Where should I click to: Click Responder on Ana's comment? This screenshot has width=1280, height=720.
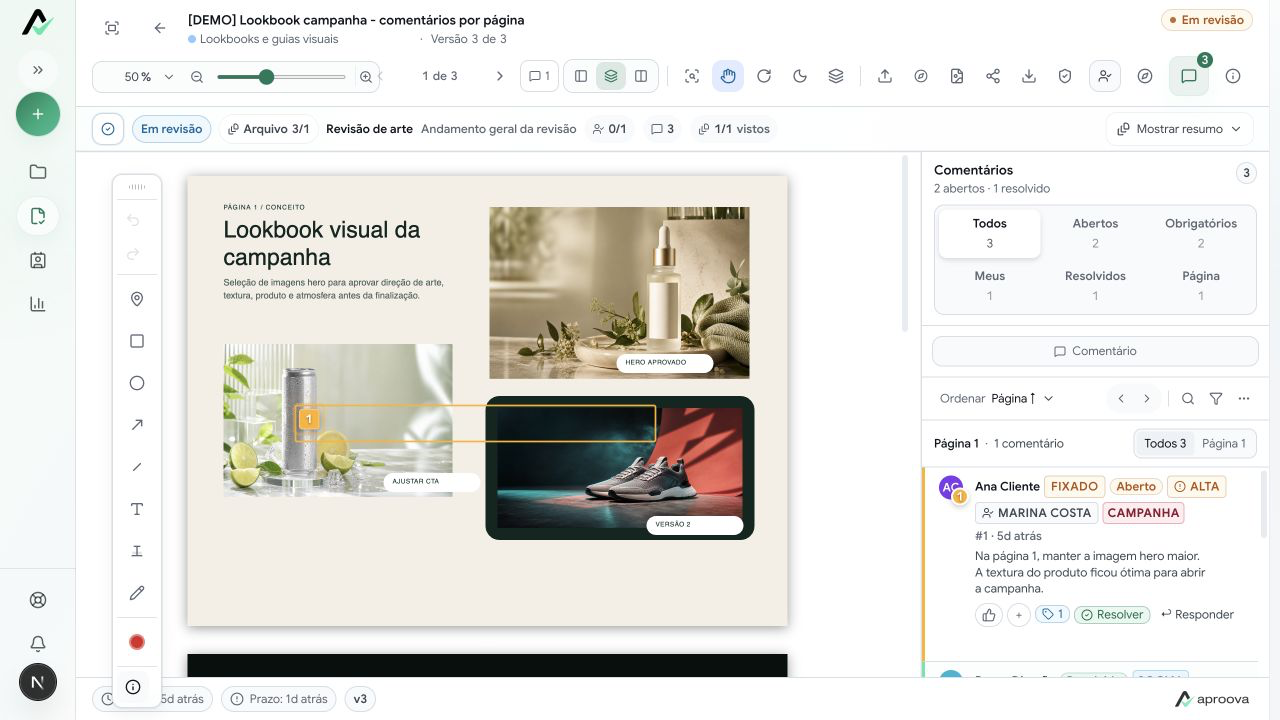(1197, 615)
